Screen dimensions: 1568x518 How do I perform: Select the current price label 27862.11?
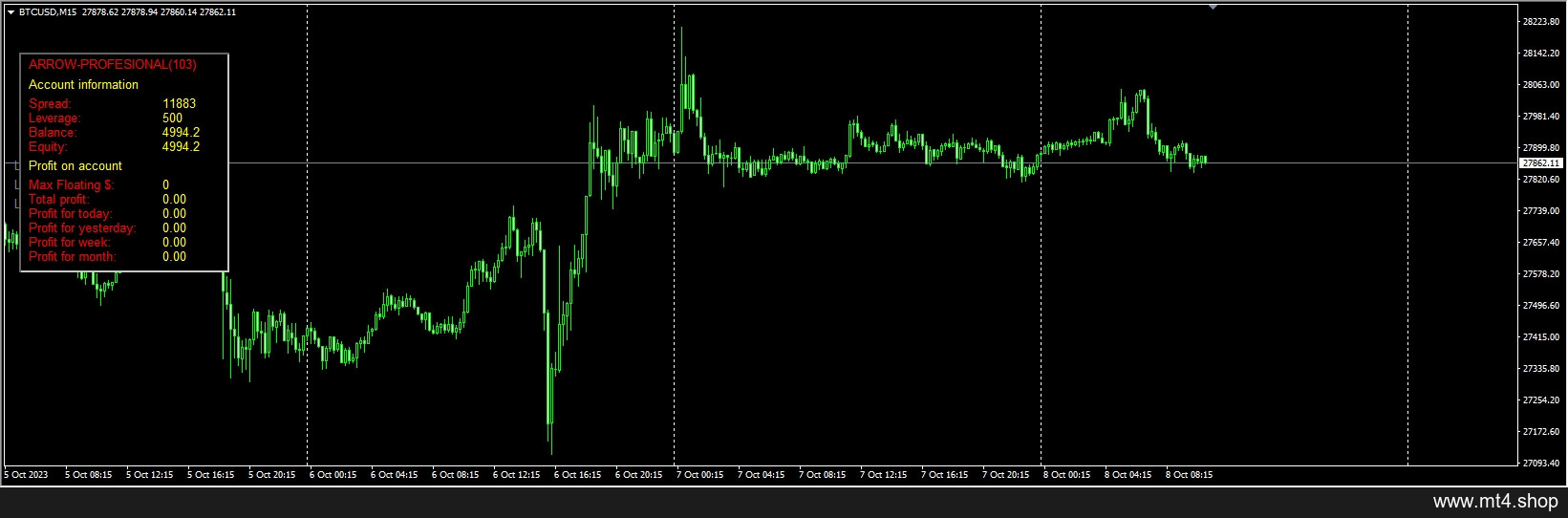[x=1540, y=163]
